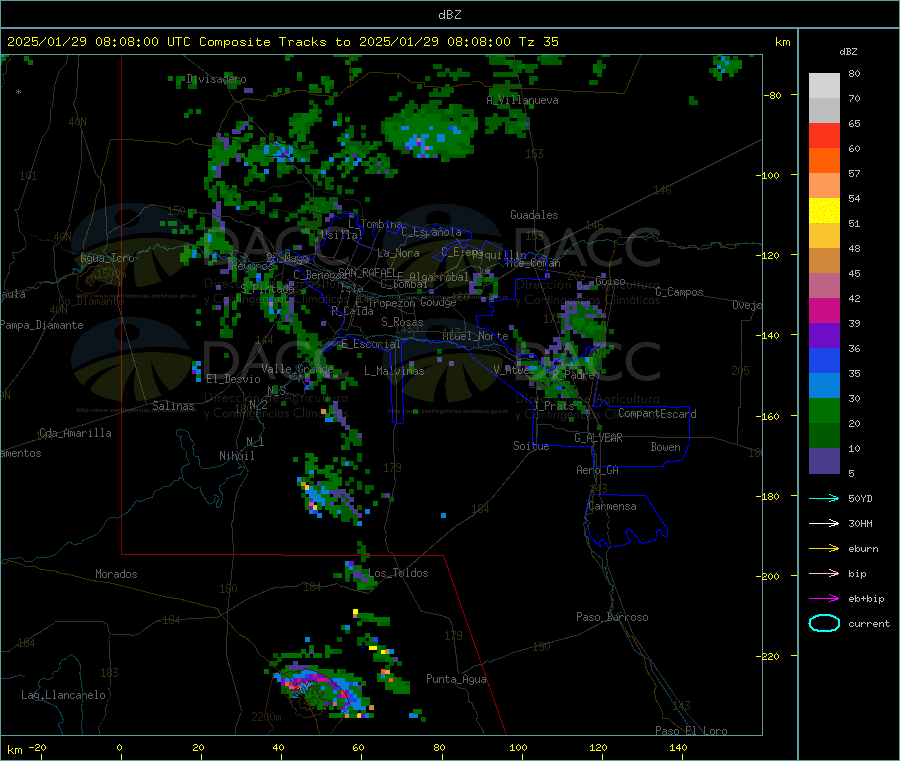900x761 pixels.
Task: Click the 50YD cyan arrow legend icon
Action: [824, 498]
